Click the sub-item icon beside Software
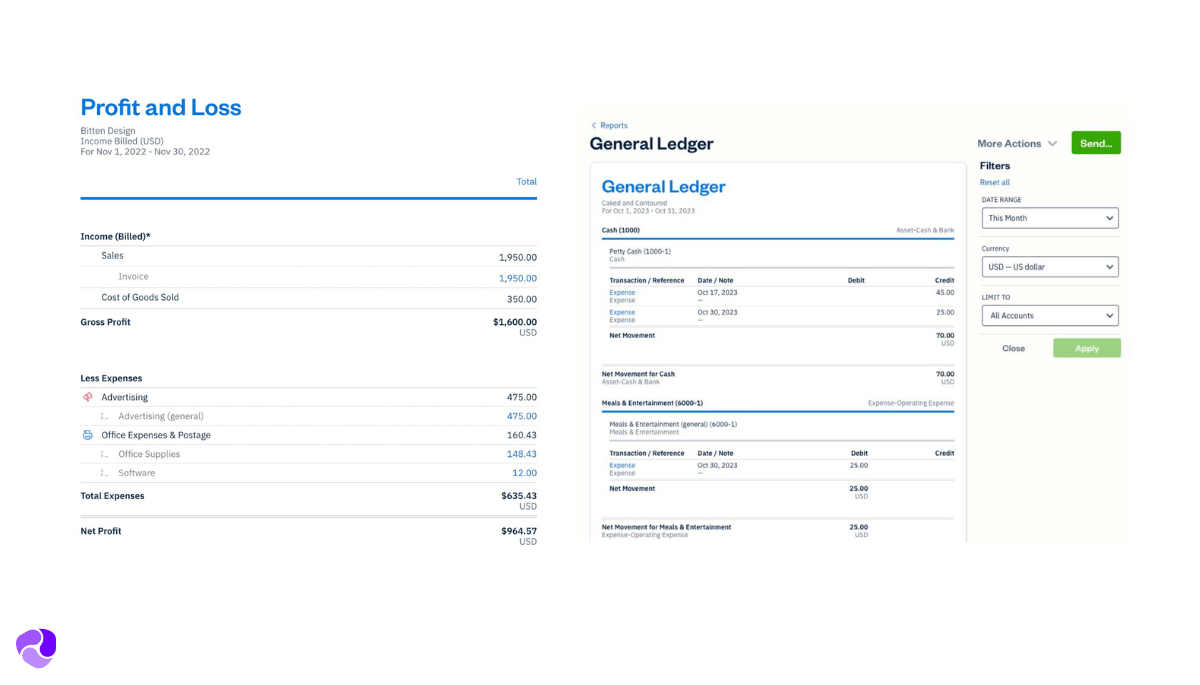Image resolution: width=1200 pixels, height=685 pixels. [x=104, y=473]
